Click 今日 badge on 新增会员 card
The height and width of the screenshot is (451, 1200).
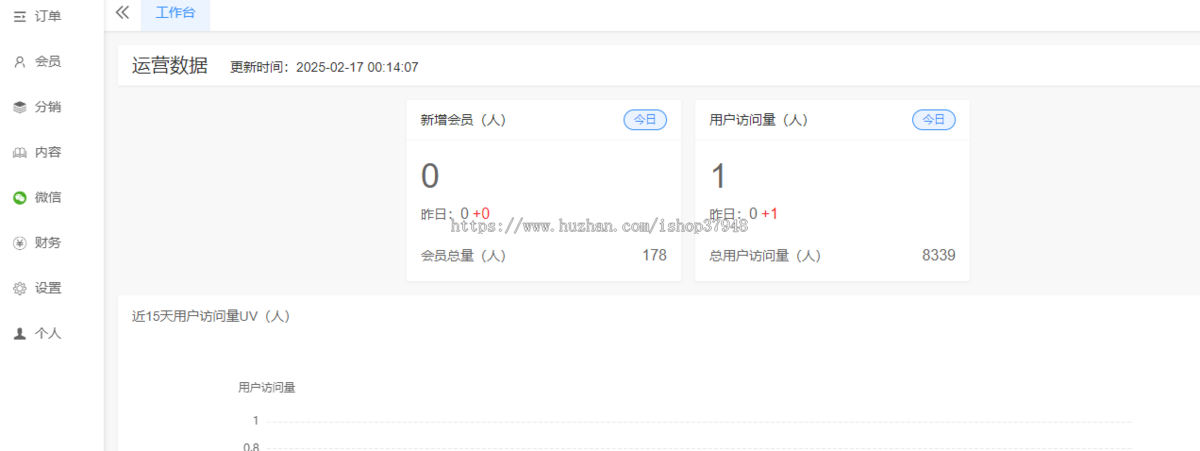coord(645,119)
